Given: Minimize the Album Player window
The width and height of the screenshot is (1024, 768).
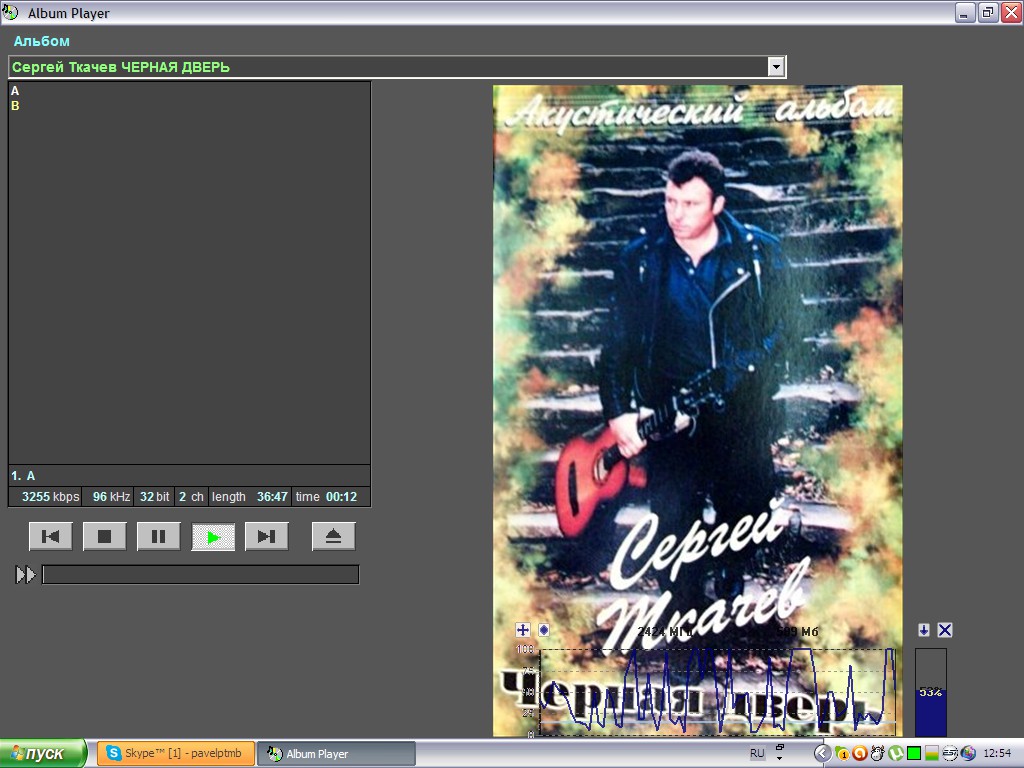Looking at the screenshot, I should (x=965, y=12).
